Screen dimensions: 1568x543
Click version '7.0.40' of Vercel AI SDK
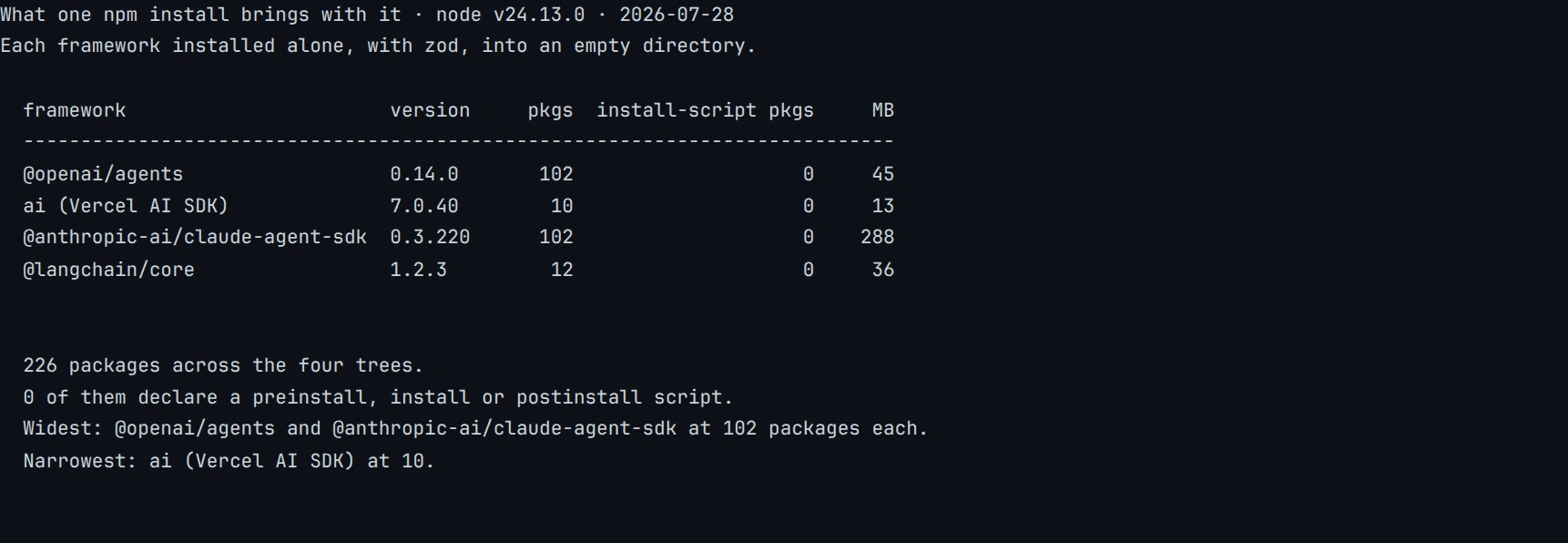click(x=424, y=206)
